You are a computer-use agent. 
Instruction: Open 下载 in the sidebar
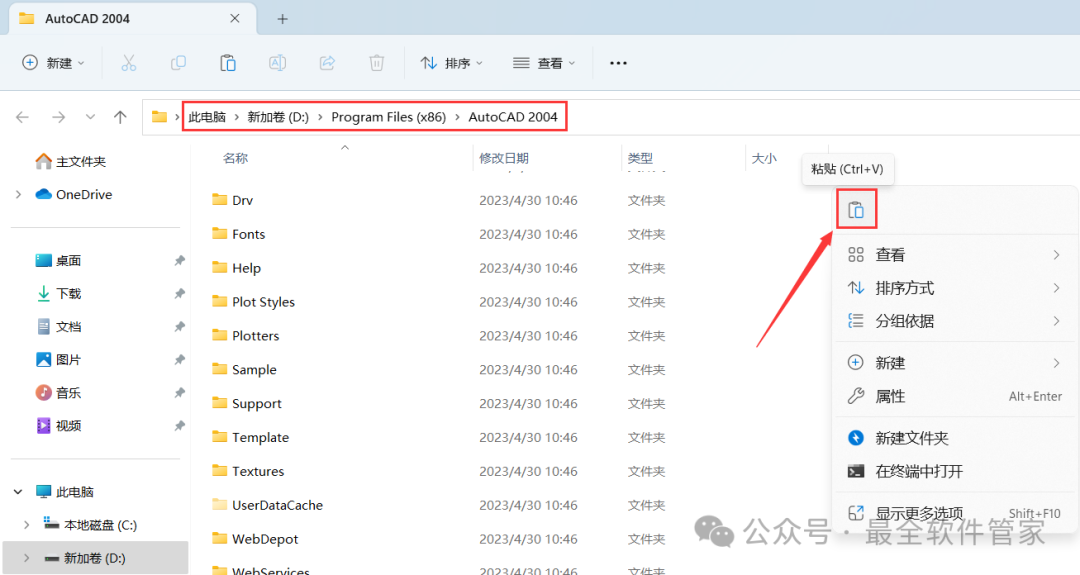pyautogui.click(x=59, y=294)
